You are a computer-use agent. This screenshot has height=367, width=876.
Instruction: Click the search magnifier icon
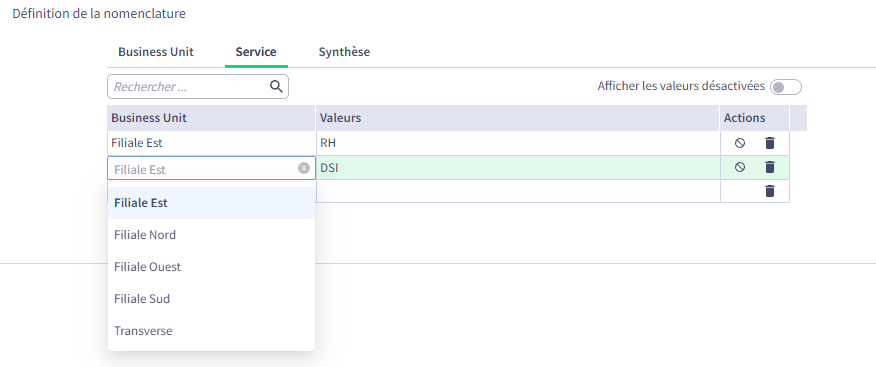(276, 86)
